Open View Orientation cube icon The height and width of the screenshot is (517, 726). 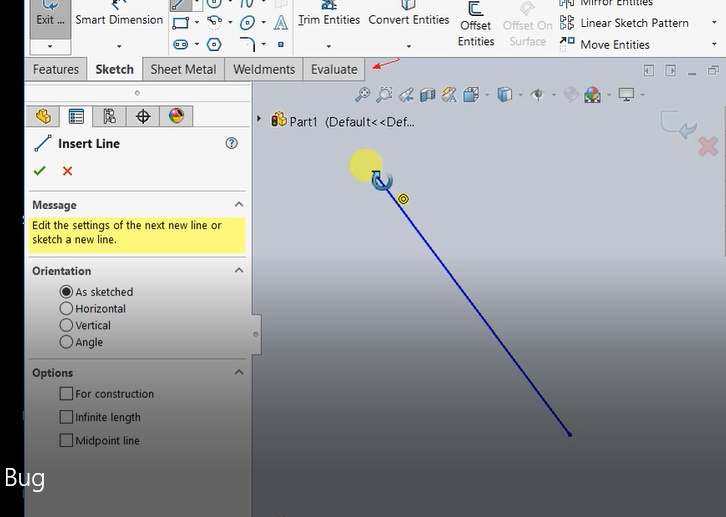click(x=471, y=94)
